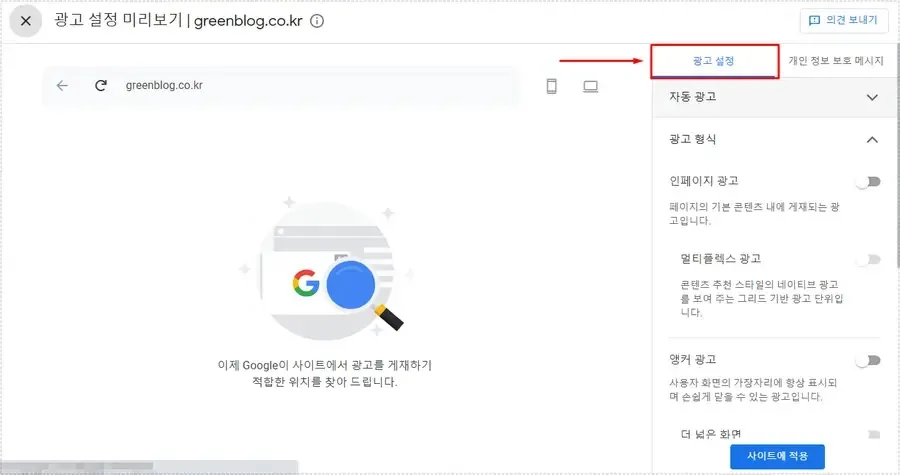900x475 pixels.
Task: Click the 의견 보내기 button
Action: 844,21
